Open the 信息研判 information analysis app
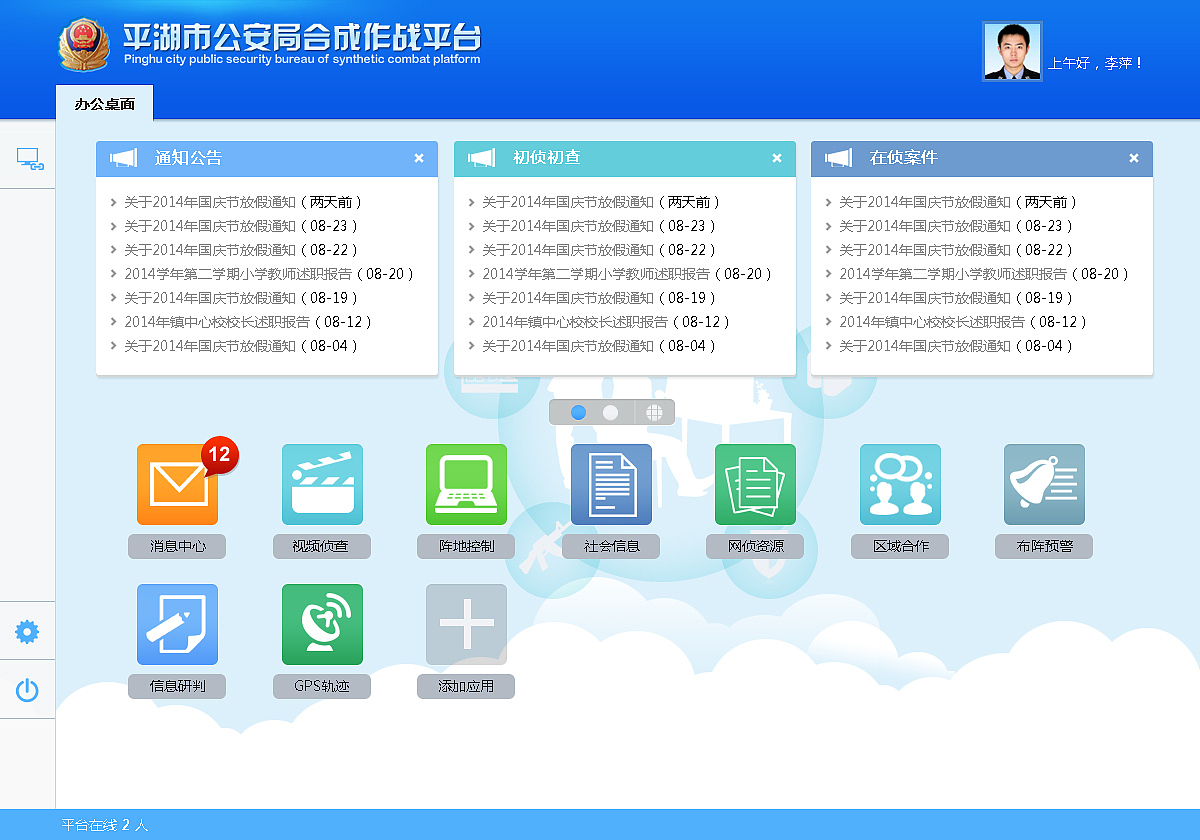 tap(177, 623)
